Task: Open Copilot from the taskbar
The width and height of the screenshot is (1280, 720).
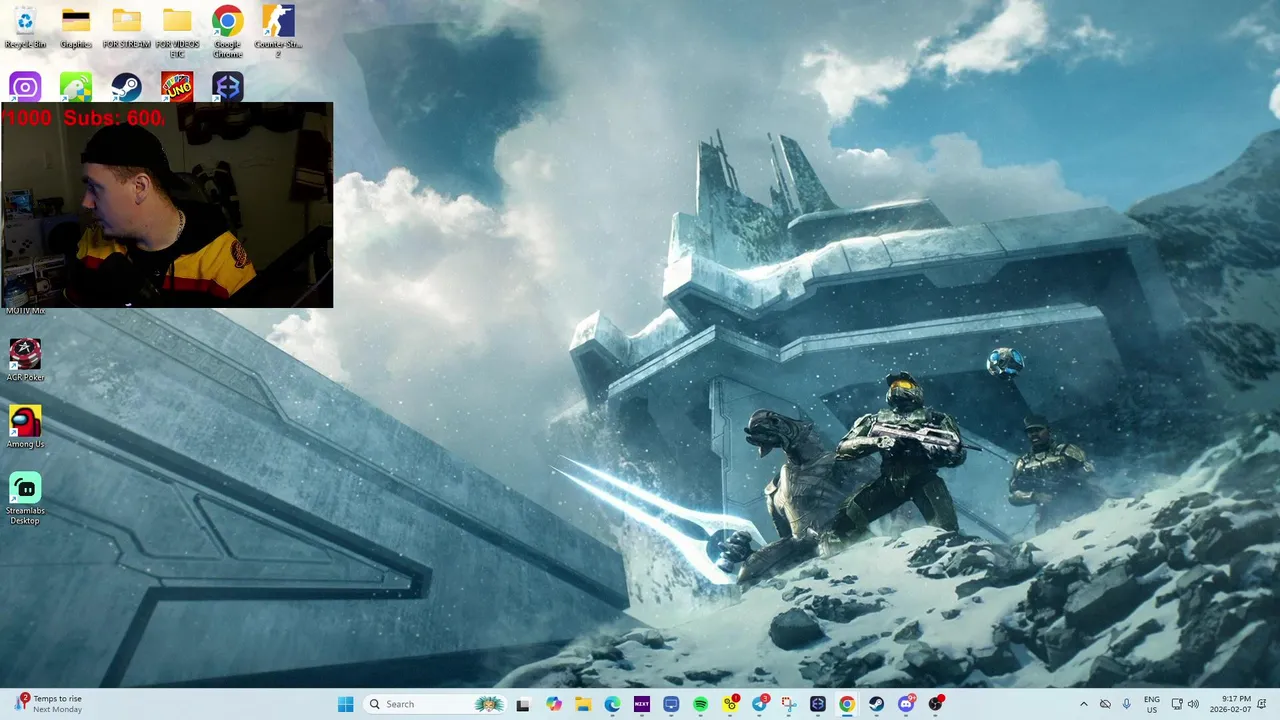Action: [553, 704]
